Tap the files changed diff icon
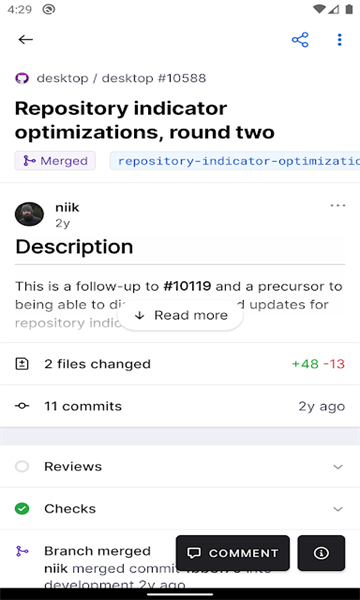Image resolution: width=360 pixels, height=600 pixels. point(22,364)
